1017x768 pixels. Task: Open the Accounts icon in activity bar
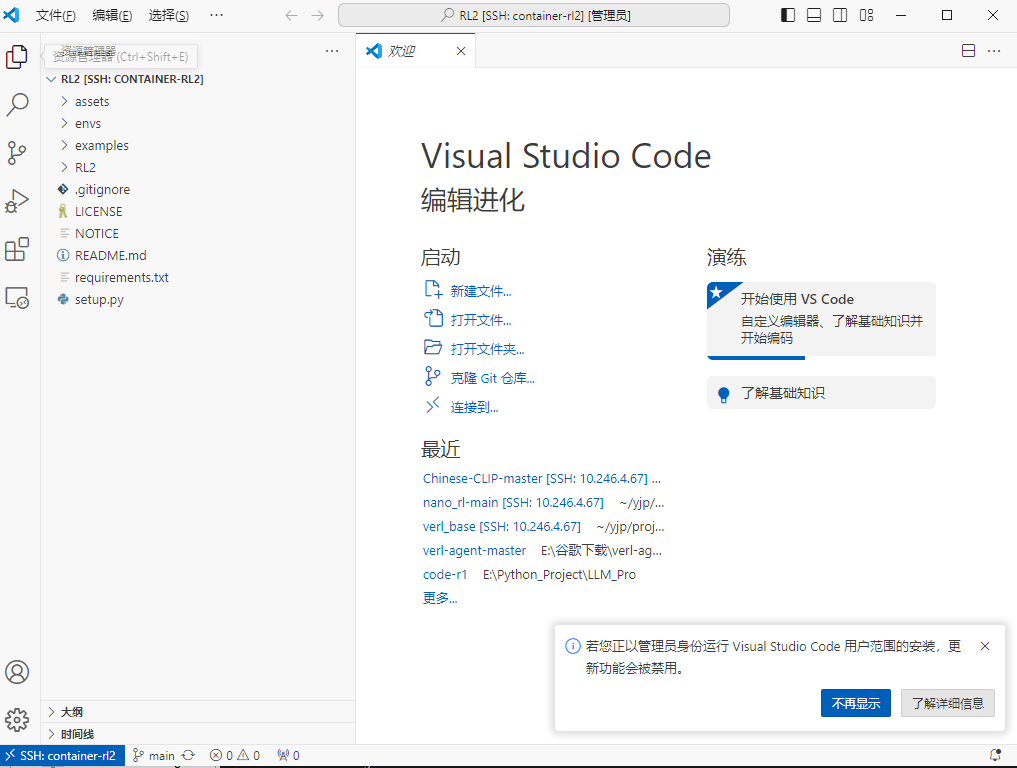17,672
